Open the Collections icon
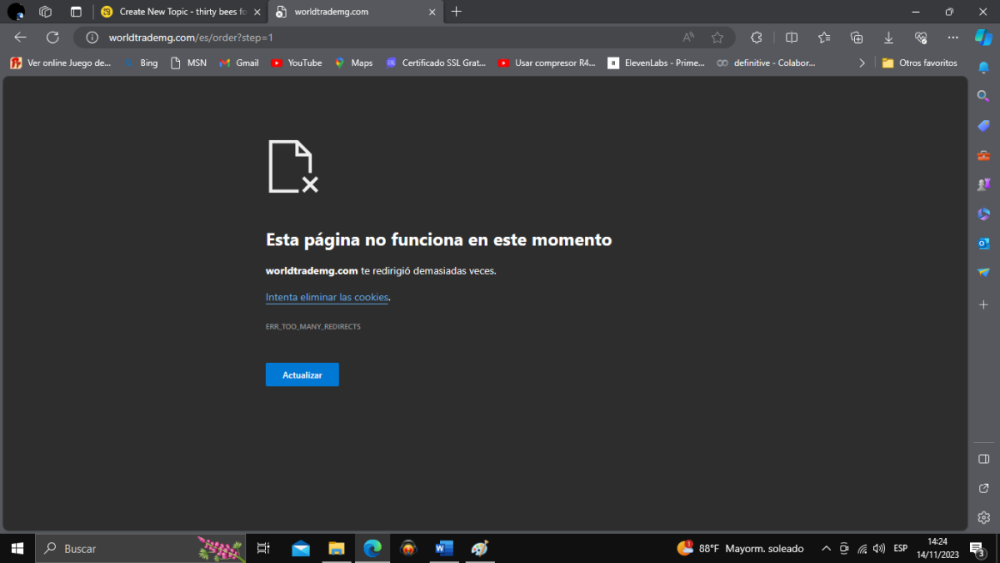Viewport: 1000px width, 563px height. point(857,38)
